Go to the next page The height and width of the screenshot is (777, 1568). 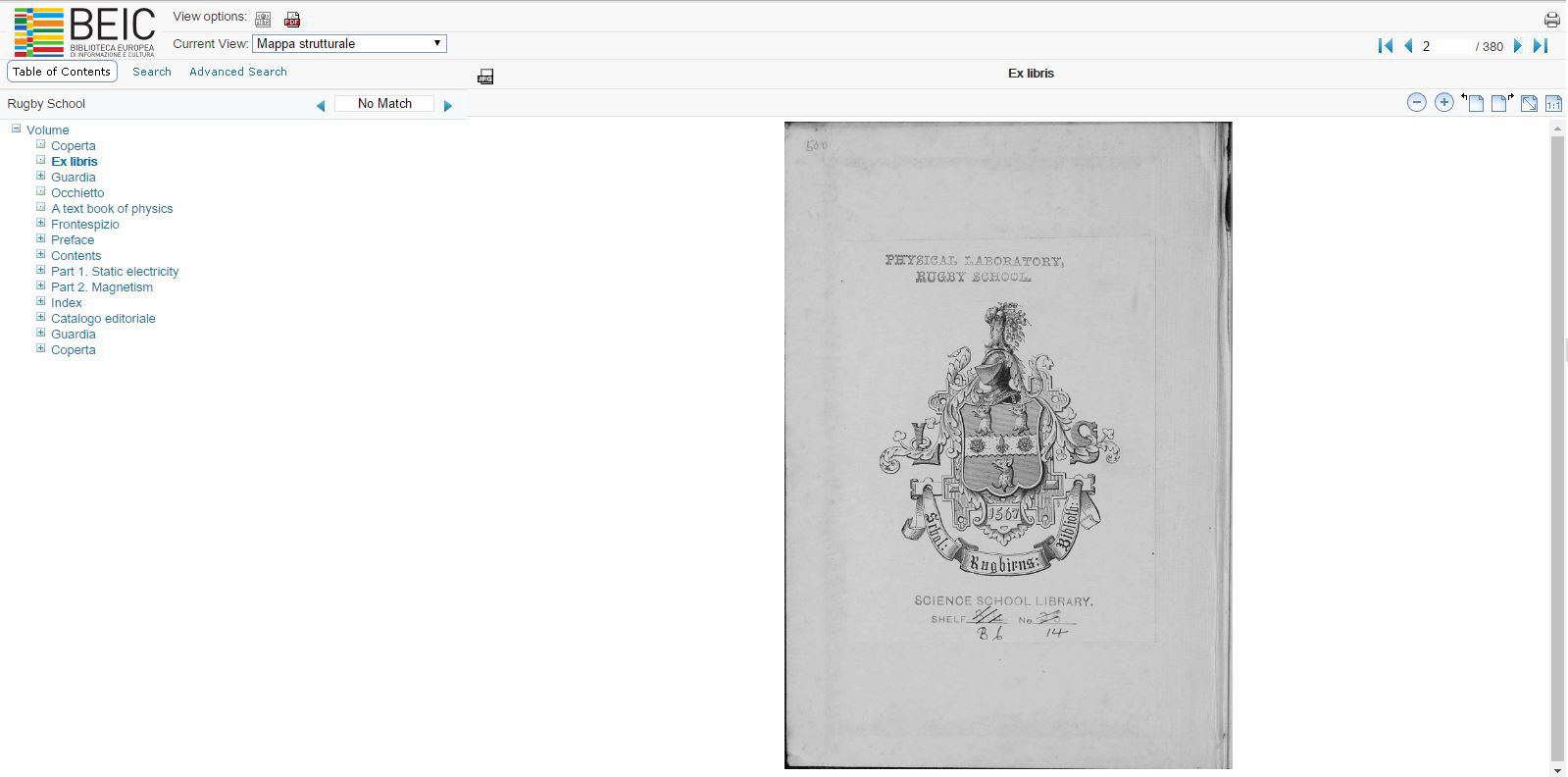[x=1518, y=45]
